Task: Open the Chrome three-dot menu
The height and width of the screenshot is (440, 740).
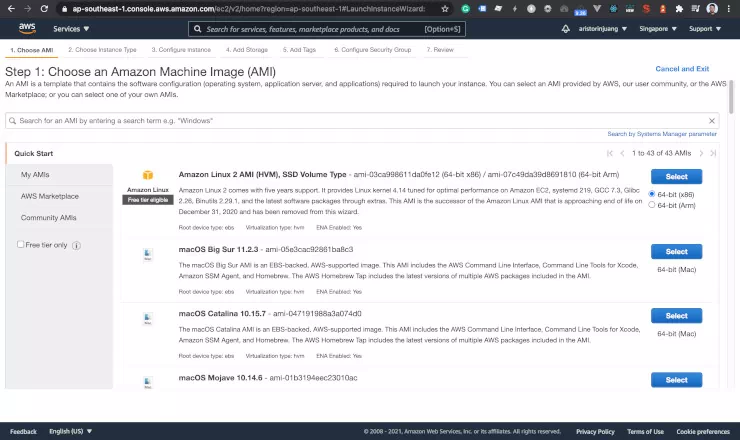Action: click(x=729, y=8)
